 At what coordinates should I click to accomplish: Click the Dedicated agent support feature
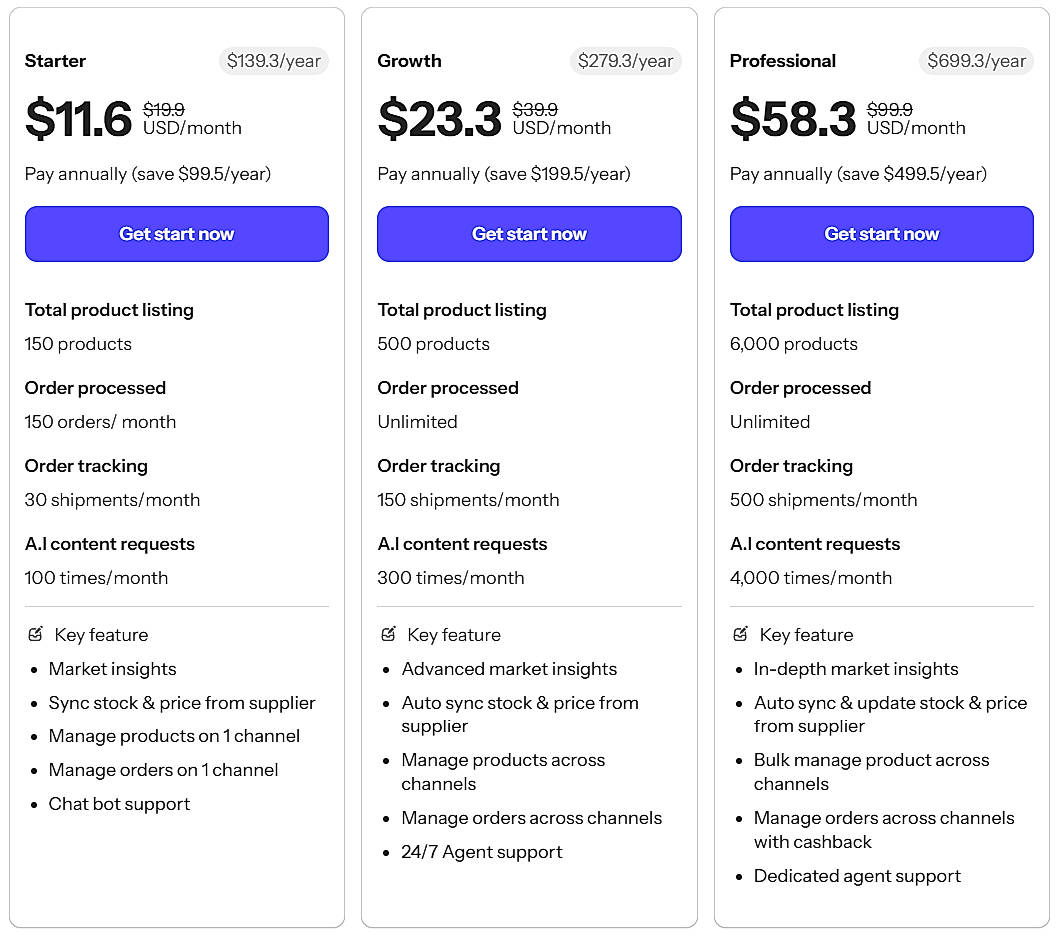point(857,876)
